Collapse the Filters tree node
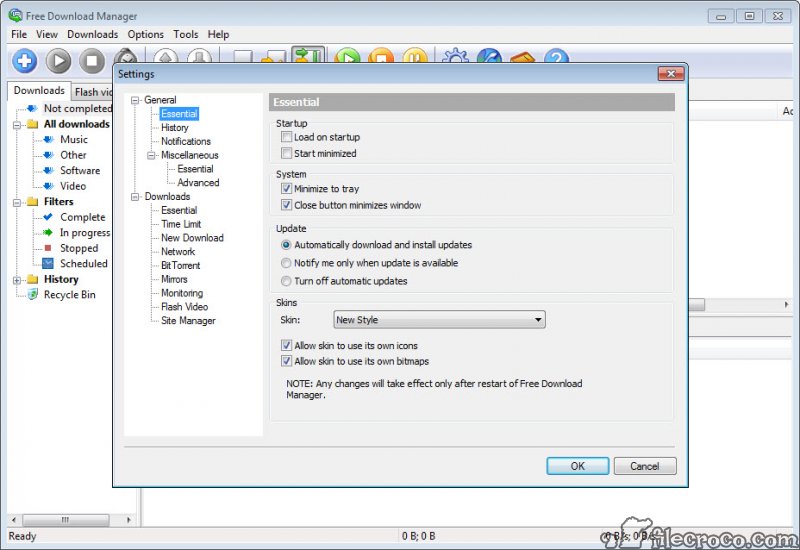The image size is (800, 550). (x=16, y=202)
